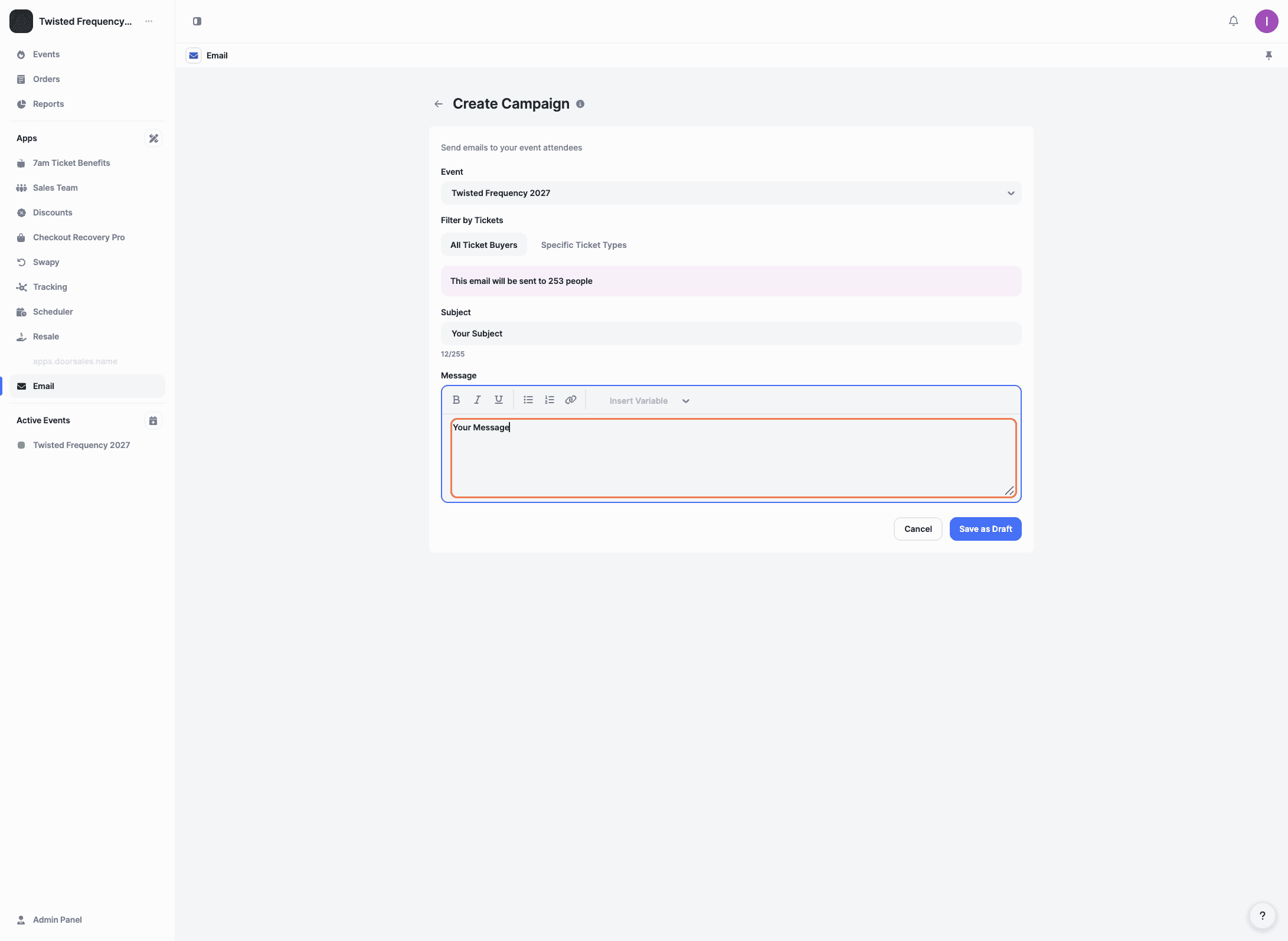Open notifications bell
This screenshot has width=1288, height=941.
(x=1233, y=21)
